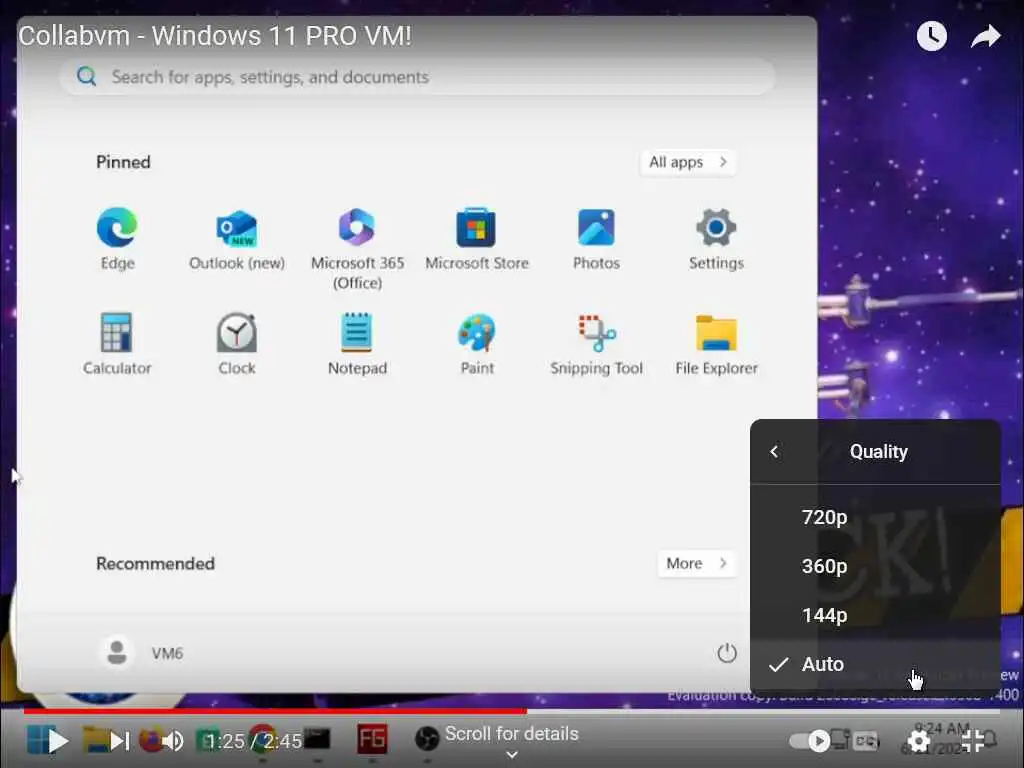
Task: Expand More recommended items
Action: tap(696, 563)
